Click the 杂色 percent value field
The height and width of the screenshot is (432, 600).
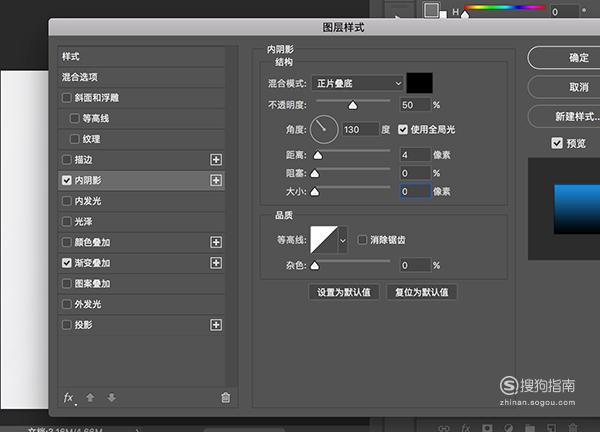416,265
